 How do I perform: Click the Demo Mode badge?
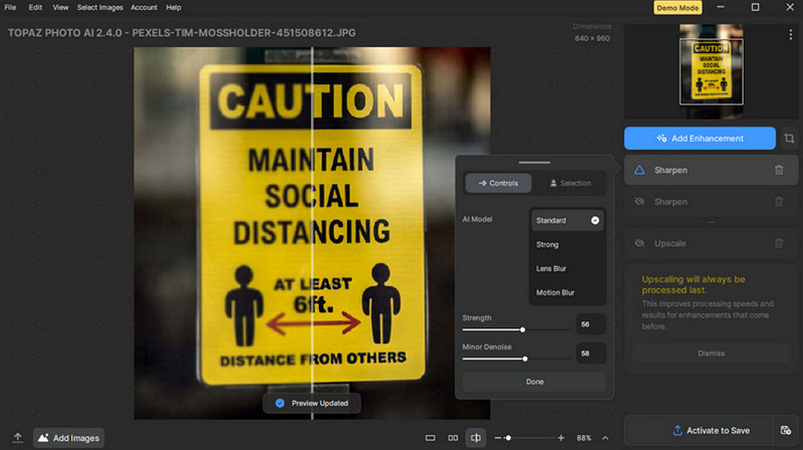pos(678,8)
